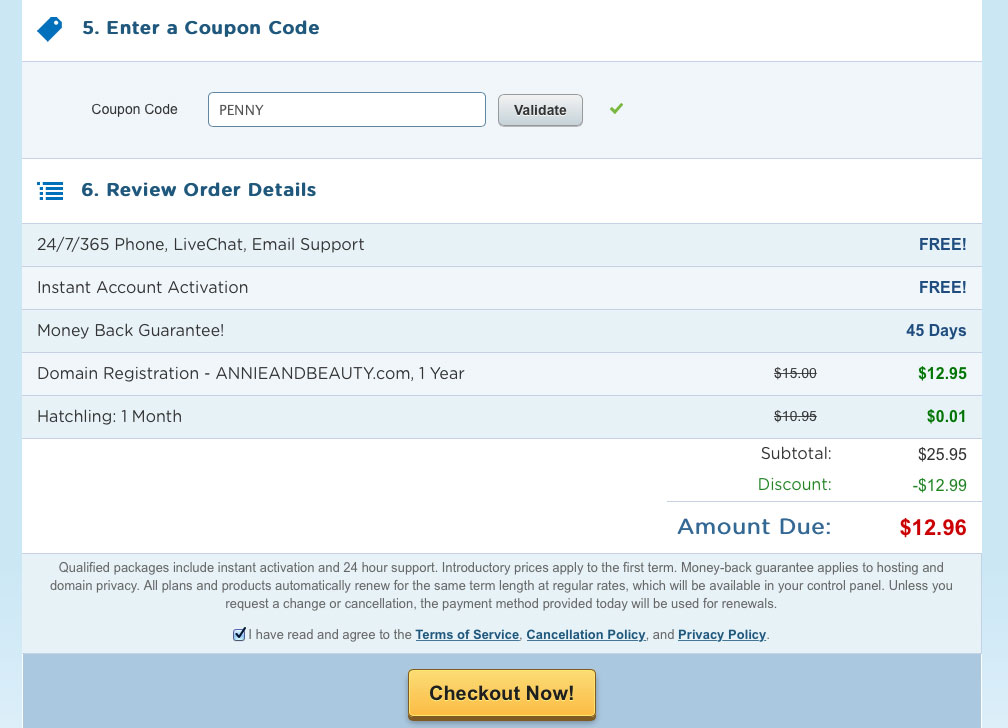Click the struck-through $15.00 price
The height and width of the screenshot is (728, 1008).
click(795, 373)
